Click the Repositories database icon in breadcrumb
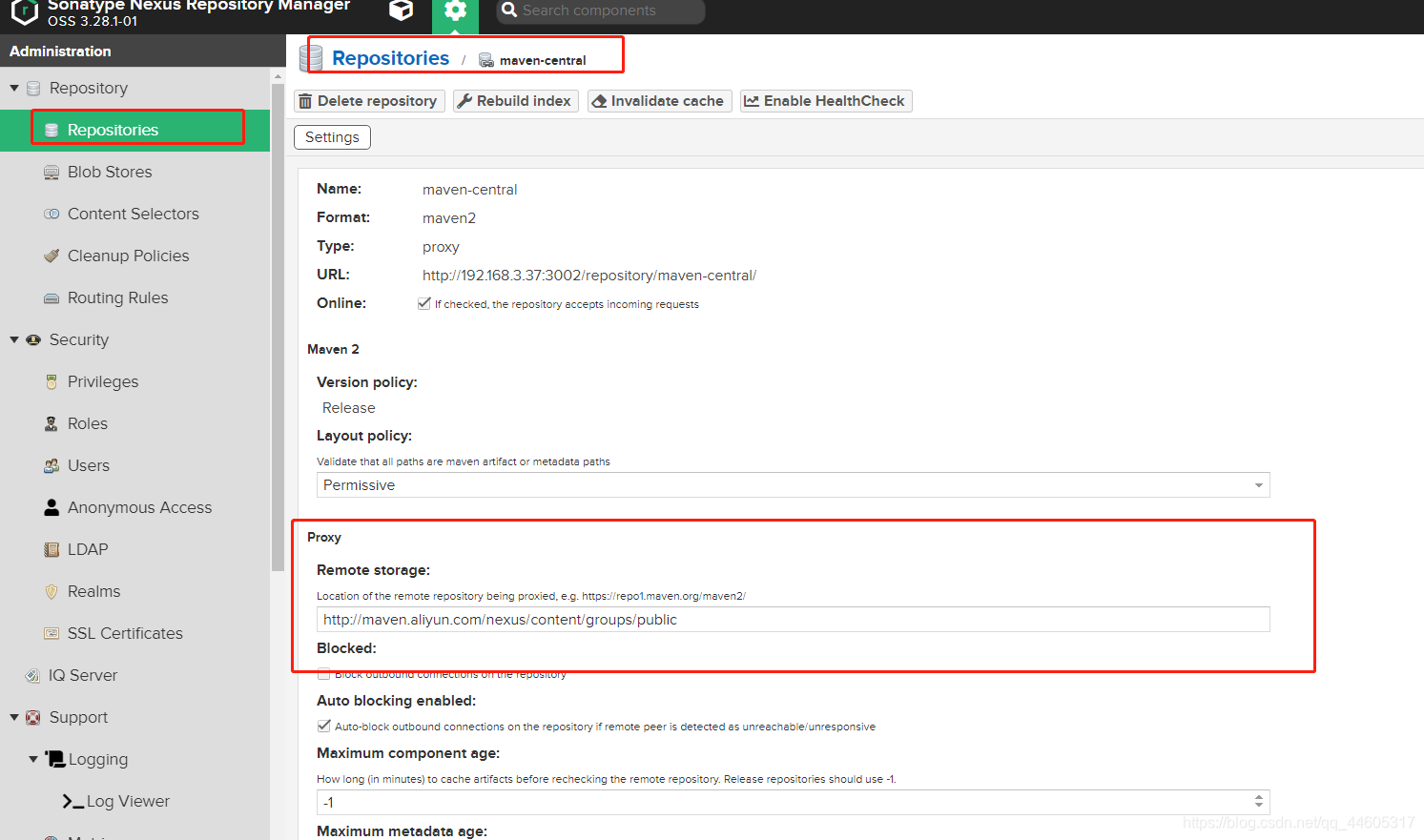The height and width of the screenshot is (840, 1424). [x=311, y=58]
